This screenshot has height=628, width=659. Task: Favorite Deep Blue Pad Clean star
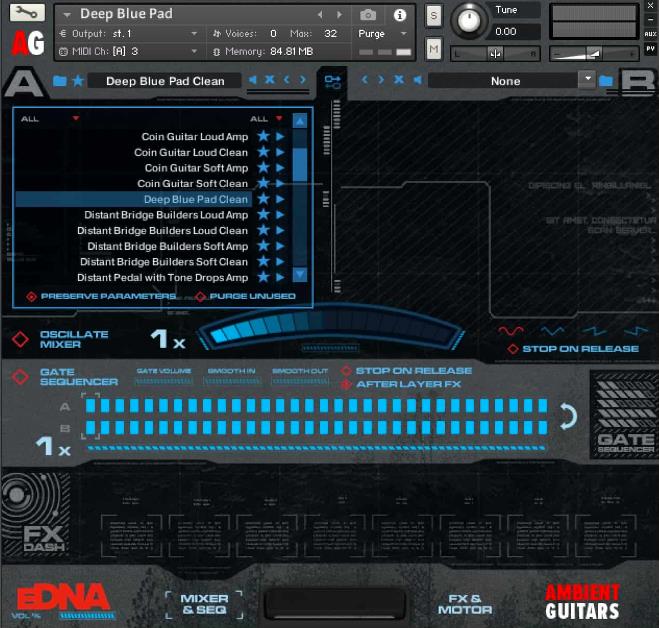click(264, 199)
